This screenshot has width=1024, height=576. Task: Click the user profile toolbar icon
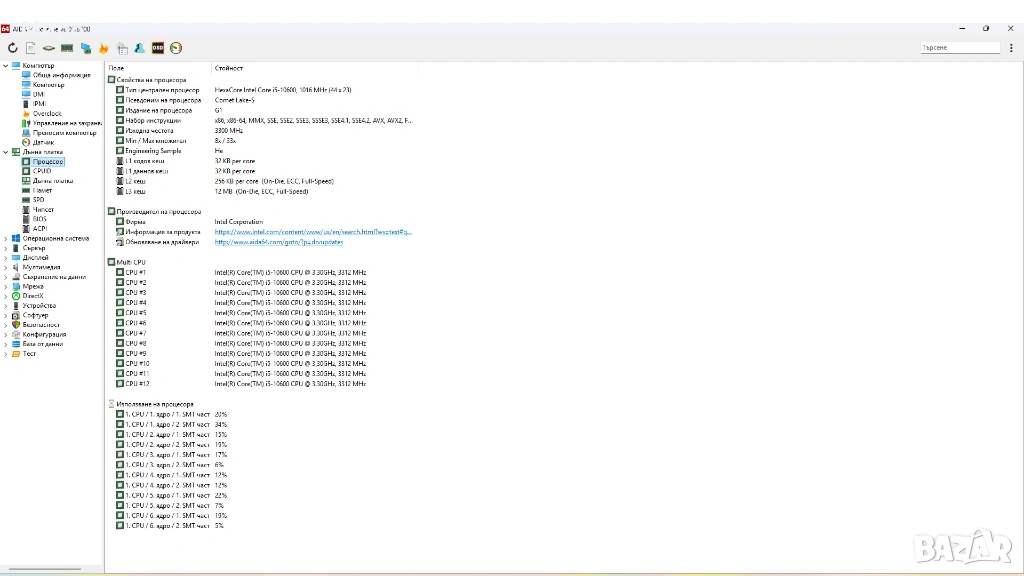tap(140, 48)
